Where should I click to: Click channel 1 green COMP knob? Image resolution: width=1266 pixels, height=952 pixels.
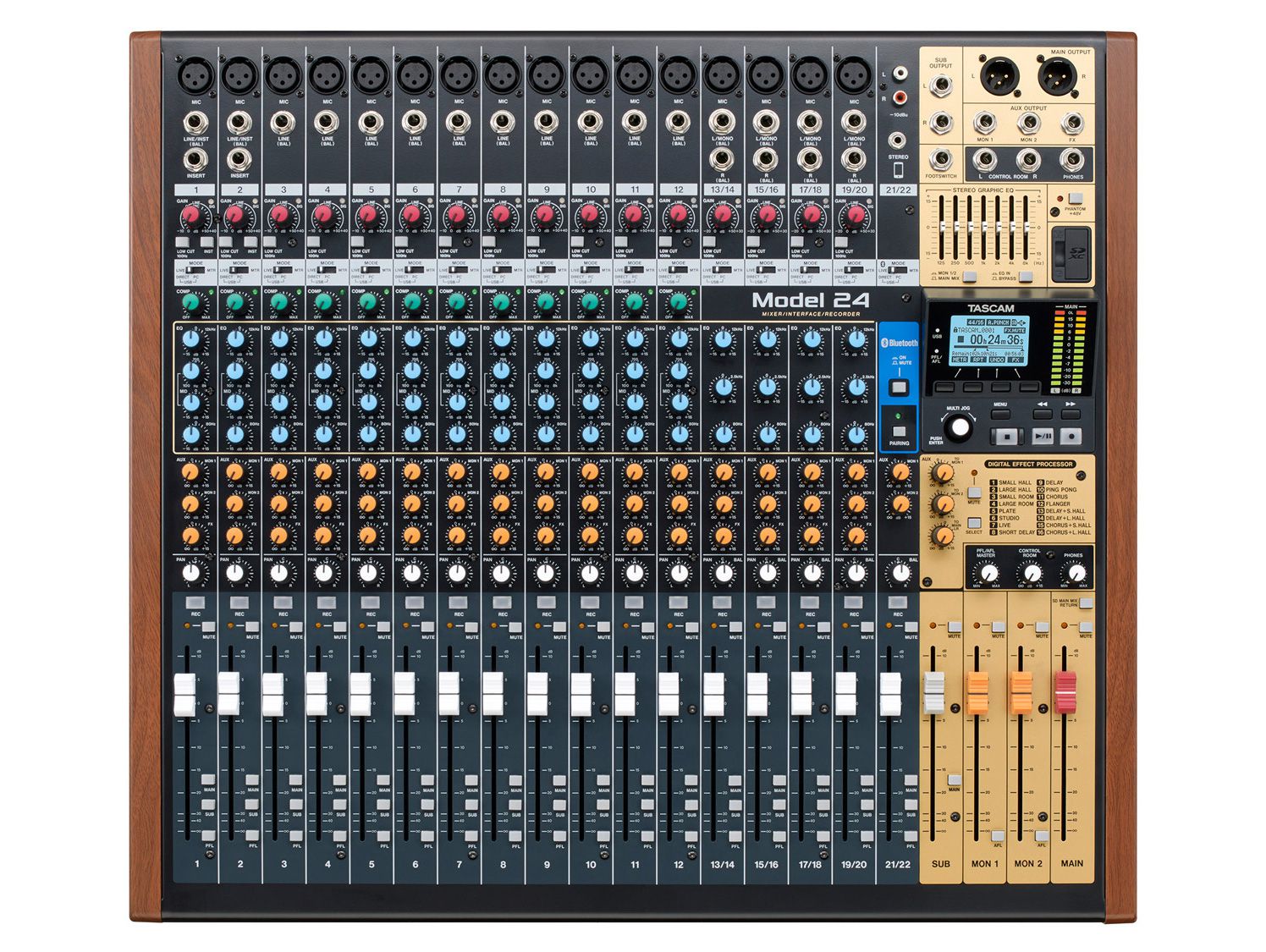coord(191,302)
